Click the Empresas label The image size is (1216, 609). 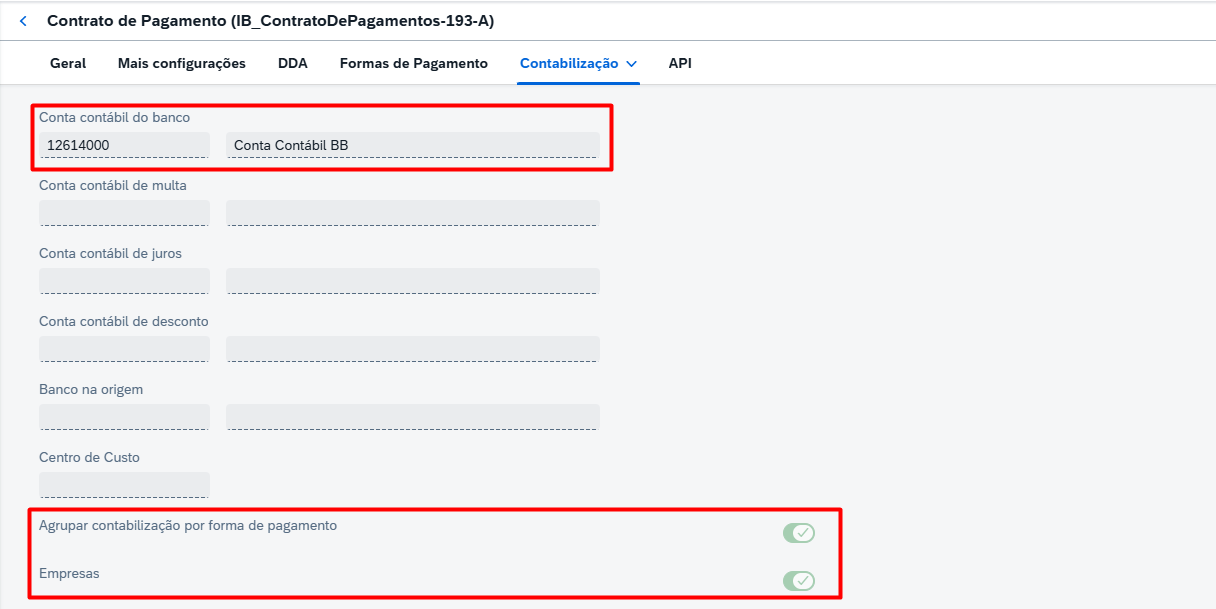coord(69,574)
